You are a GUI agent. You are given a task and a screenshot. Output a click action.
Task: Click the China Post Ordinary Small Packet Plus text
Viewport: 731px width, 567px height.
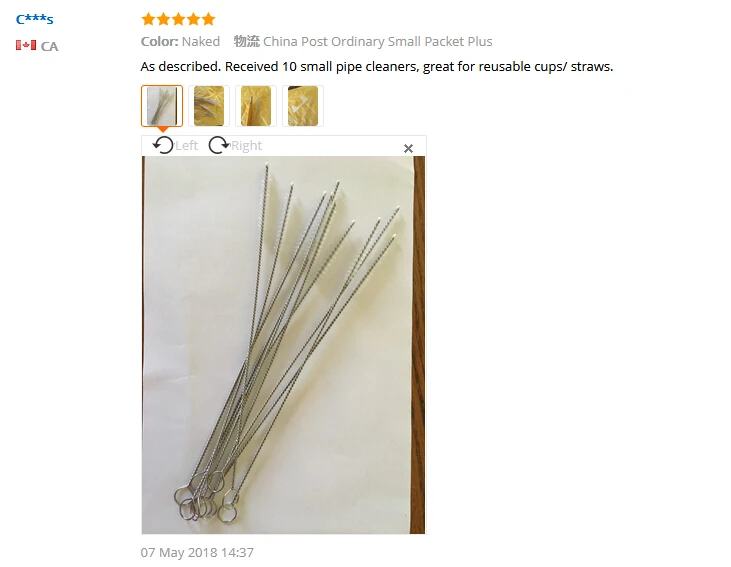point(378,41)
